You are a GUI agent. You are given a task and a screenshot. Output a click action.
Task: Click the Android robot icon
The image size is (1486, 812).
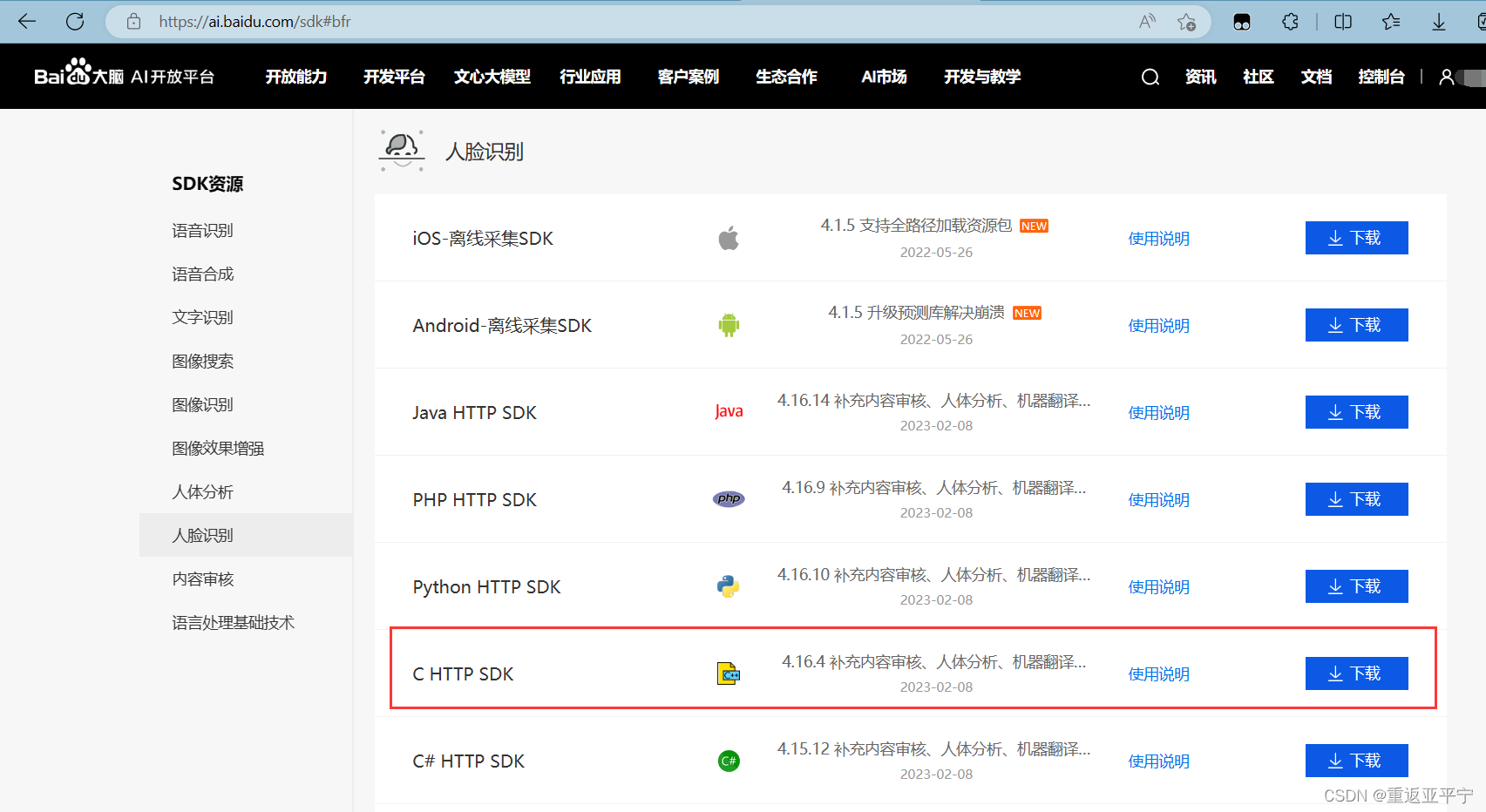point(729,324)
